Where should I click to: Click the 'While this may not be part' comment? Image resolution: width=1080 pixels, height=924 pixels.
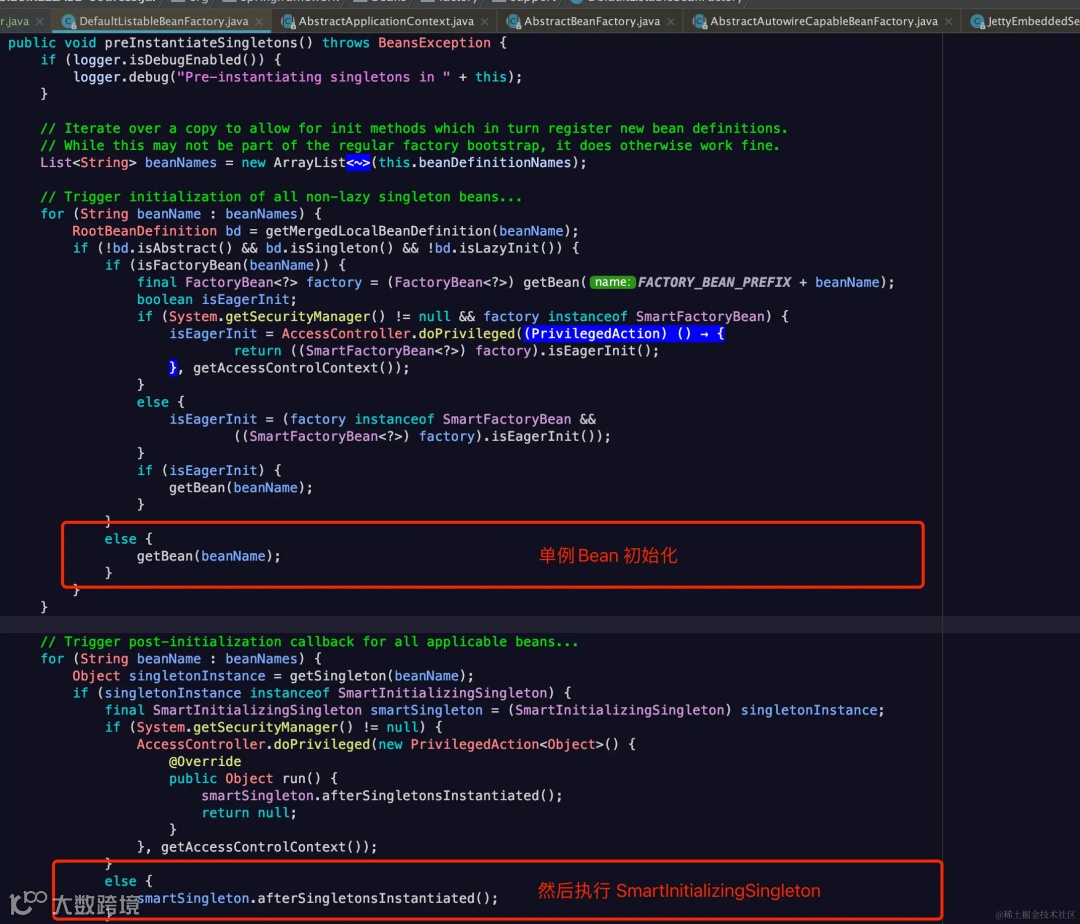point(410,146)
